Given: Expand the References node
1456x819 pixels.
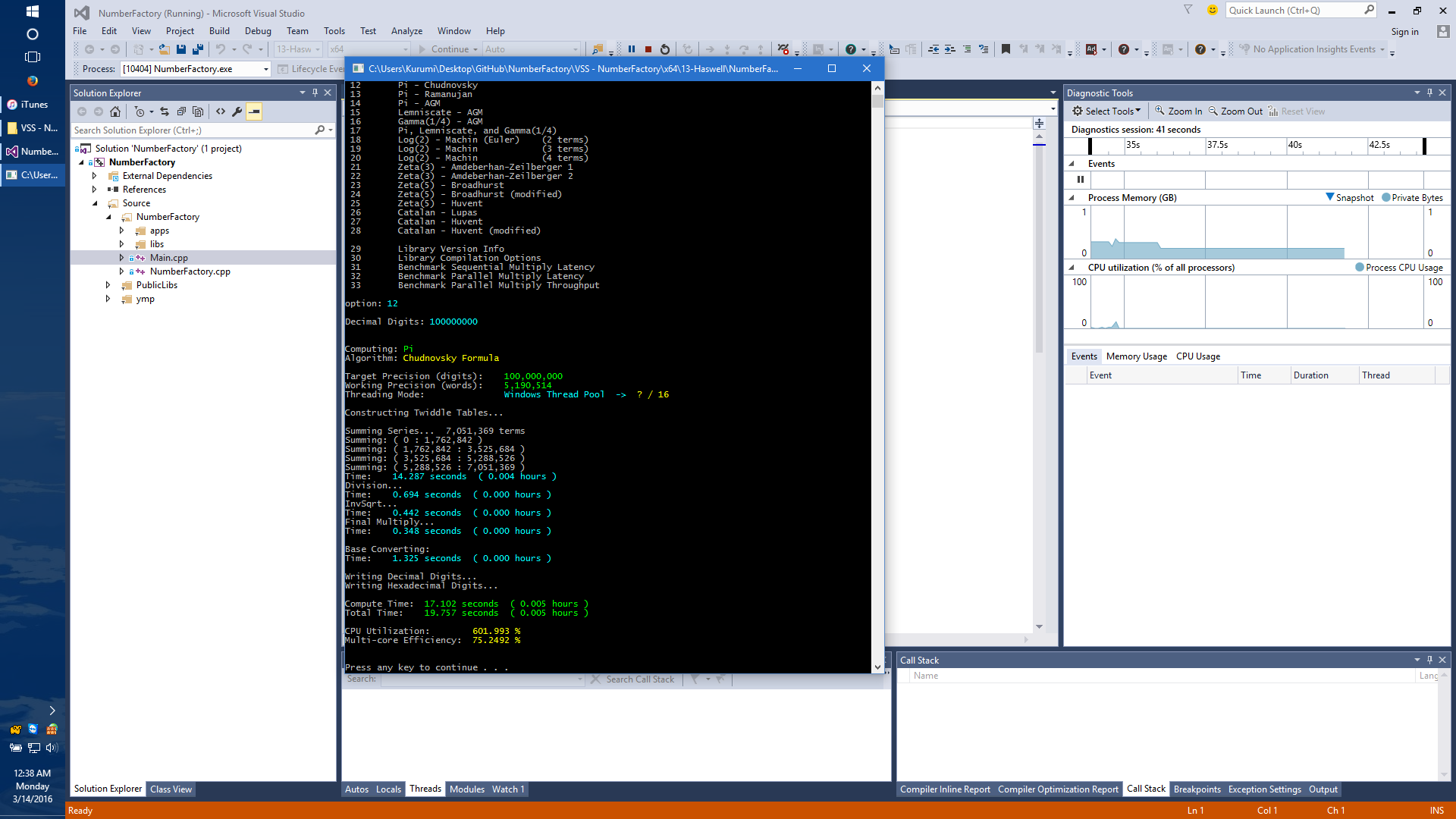Looking at the screenshot, I should tap(95, 190).
